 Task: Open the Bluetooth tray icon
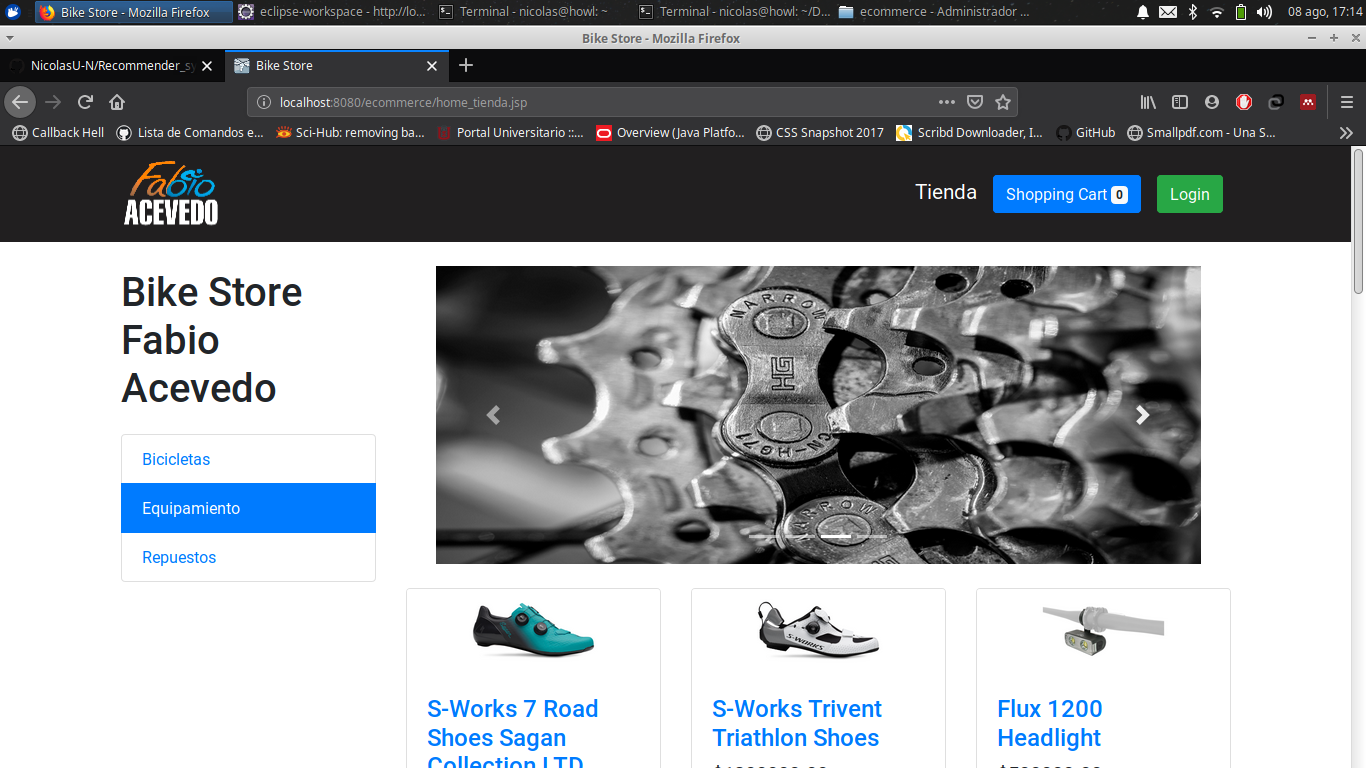pos(1193,12)
